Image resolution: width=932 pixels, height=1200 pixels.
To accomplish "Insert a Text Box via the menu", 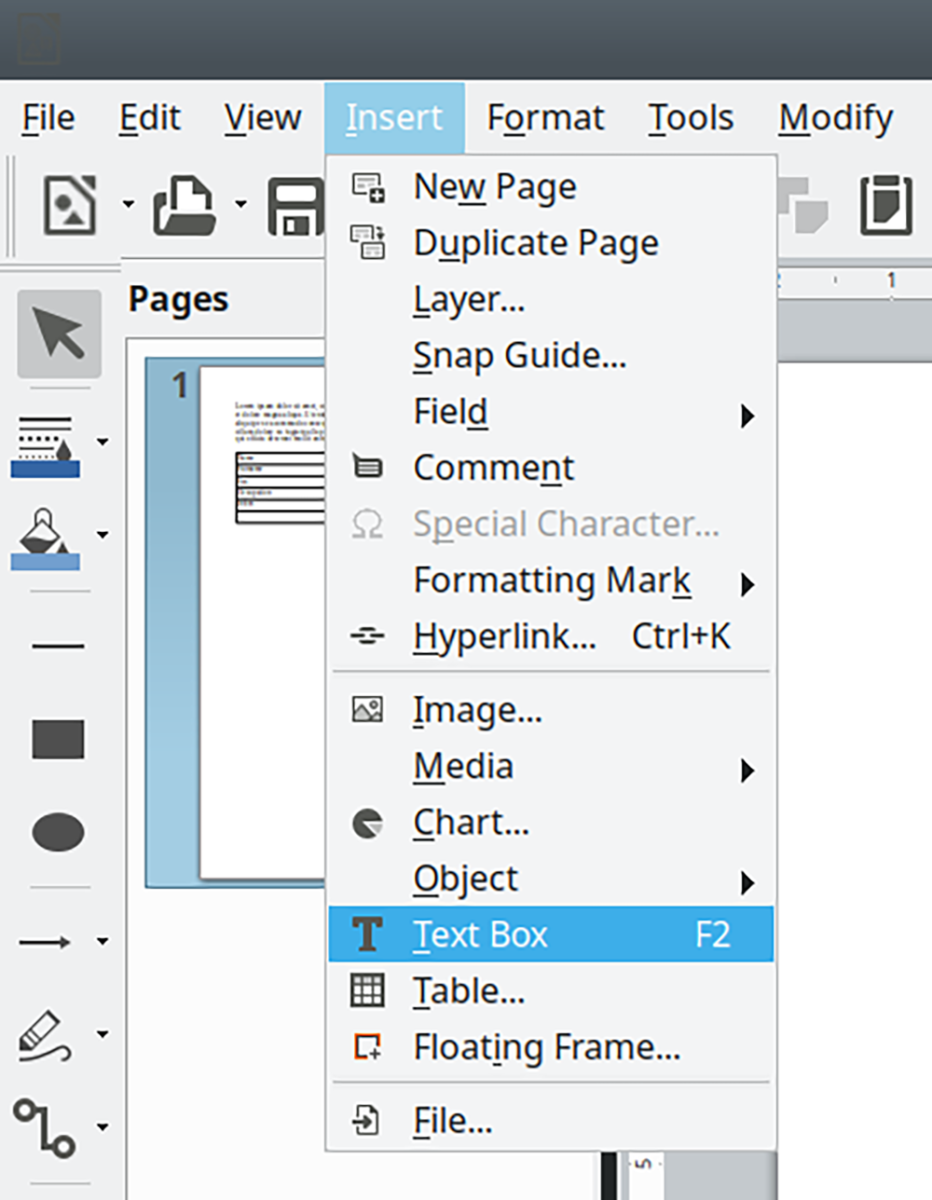I will 480,933.
